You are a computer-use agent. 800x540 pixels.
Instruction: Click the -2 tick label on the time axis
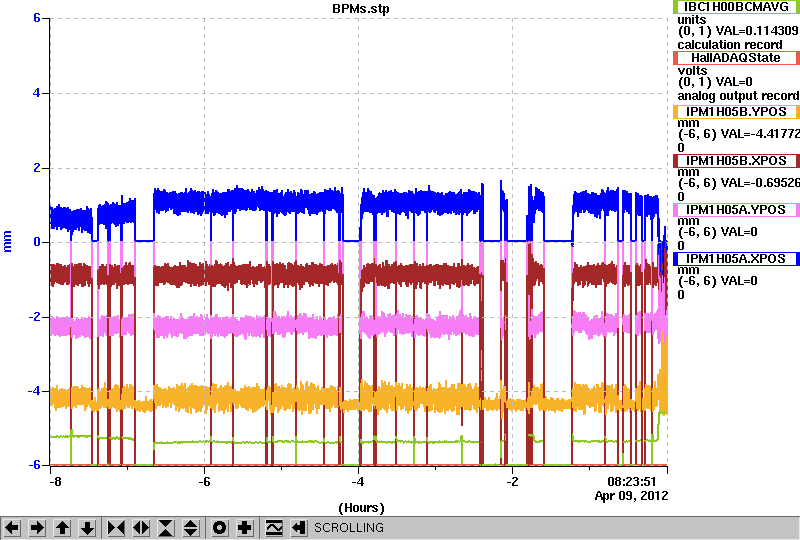click(x=512, y=482)
